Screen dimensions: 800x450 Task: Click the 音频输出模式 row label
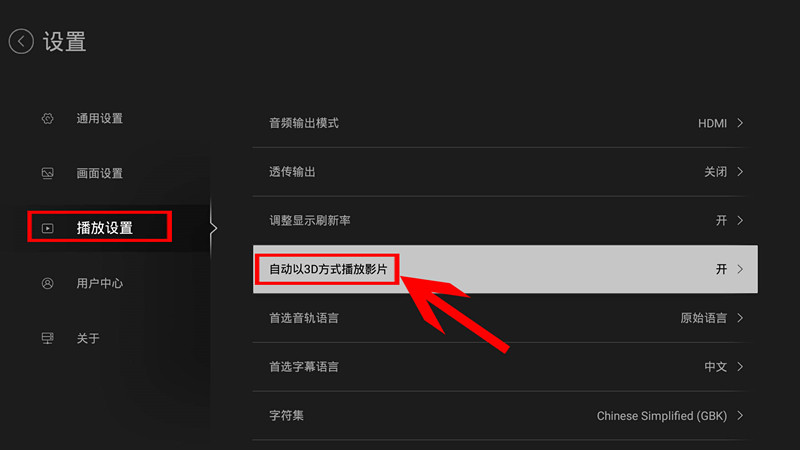pos(304,123)
